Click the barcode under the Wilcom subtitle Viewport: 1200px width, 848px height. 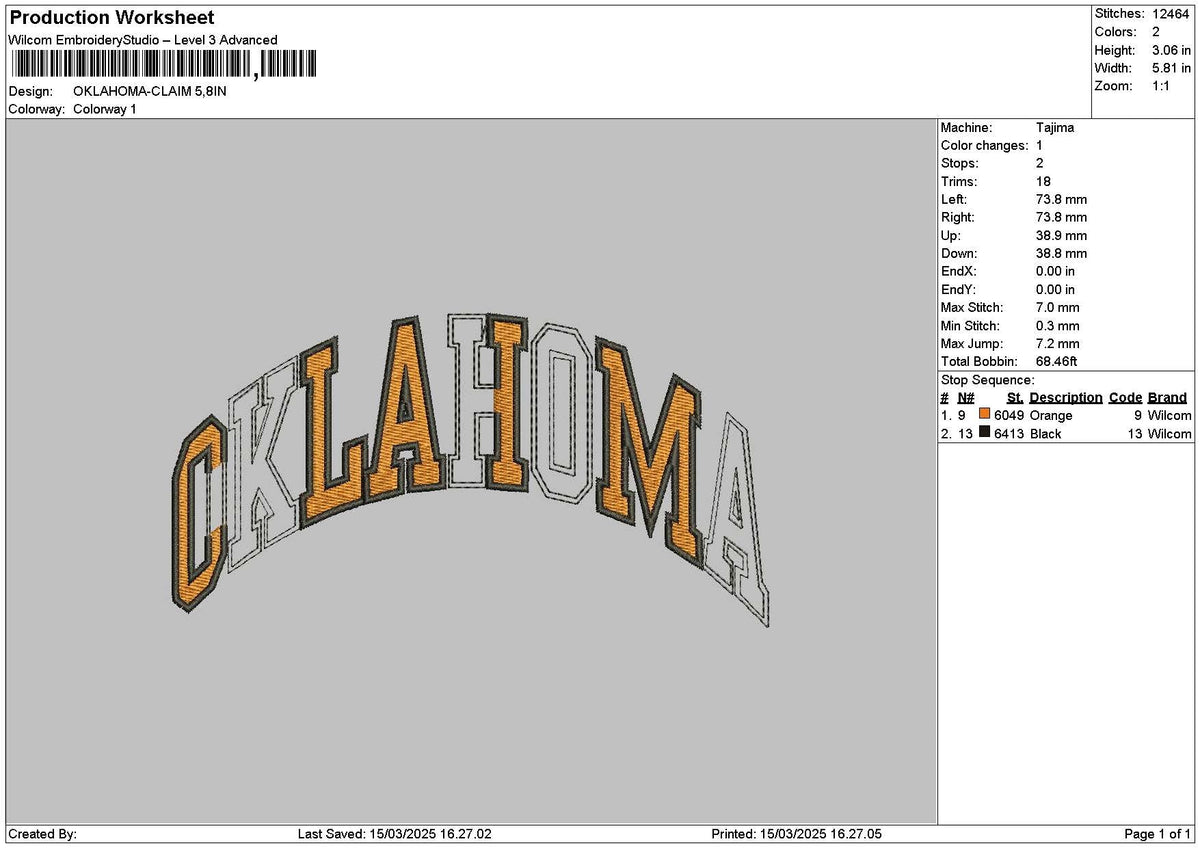tap(165, 66)
